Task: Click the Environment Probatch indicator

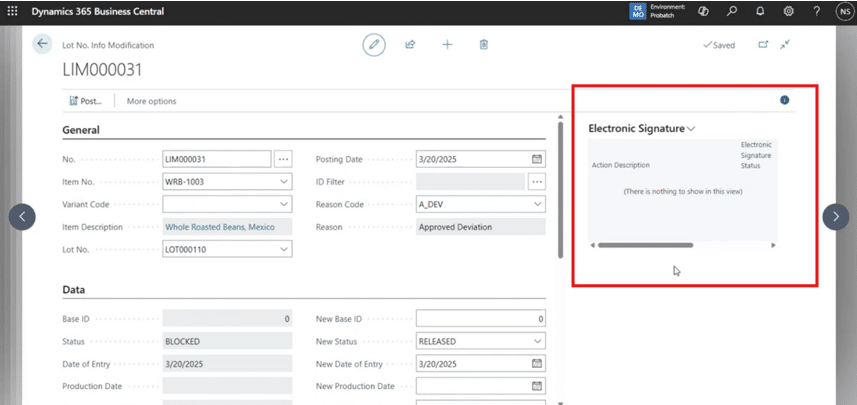Action: pyautogui.click(x=658, y=11)
